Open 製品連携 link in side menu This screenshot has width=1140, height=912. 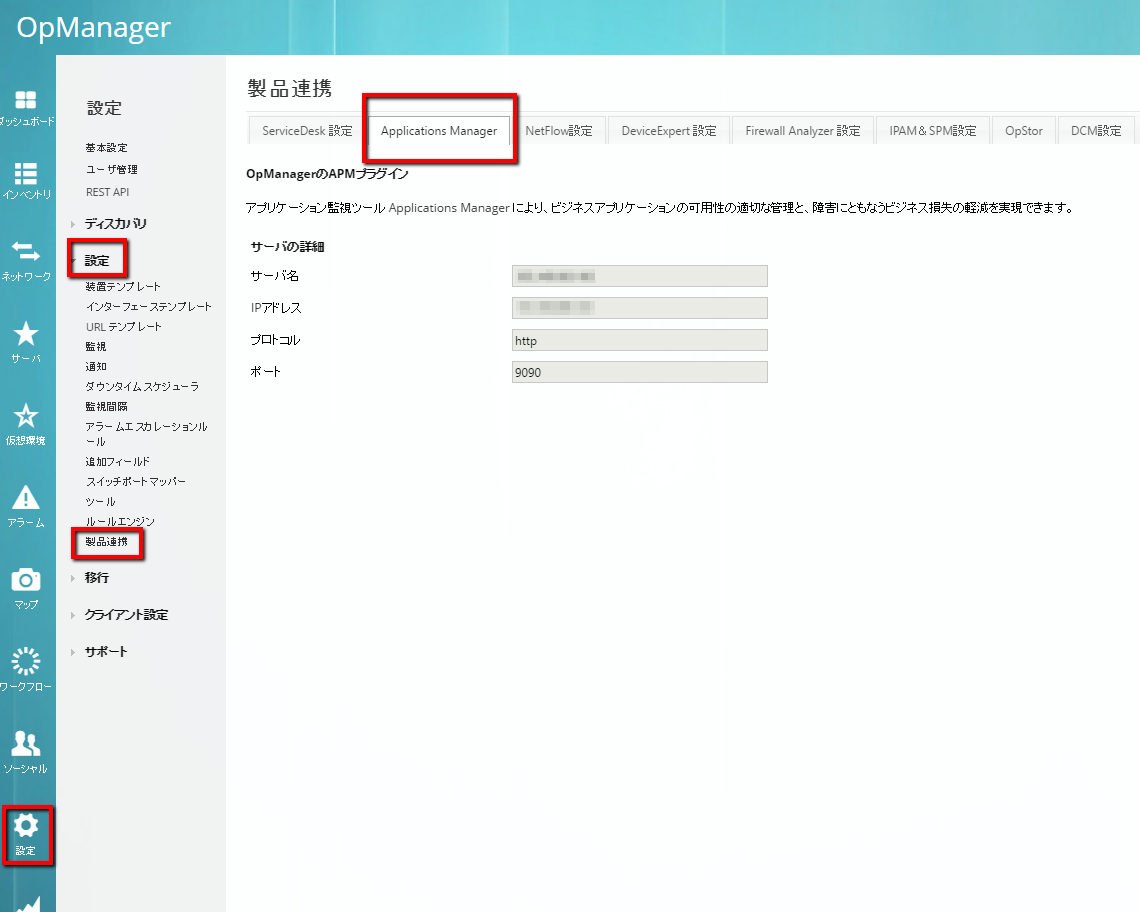click(106, 542)
